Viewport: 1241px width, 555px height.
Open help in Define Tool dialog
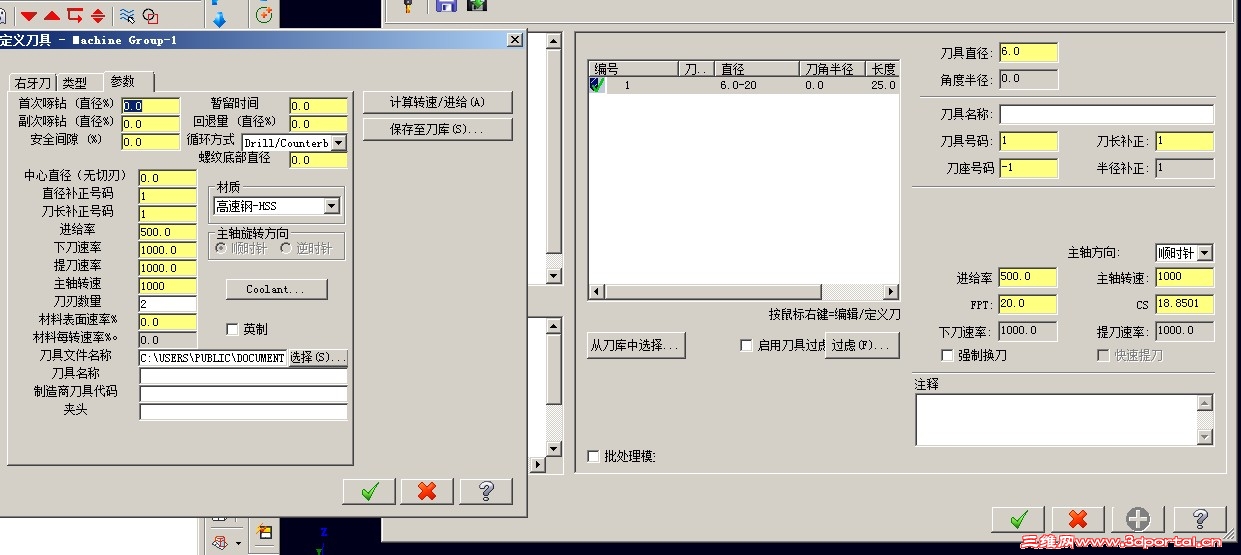[x=486, y=491]
